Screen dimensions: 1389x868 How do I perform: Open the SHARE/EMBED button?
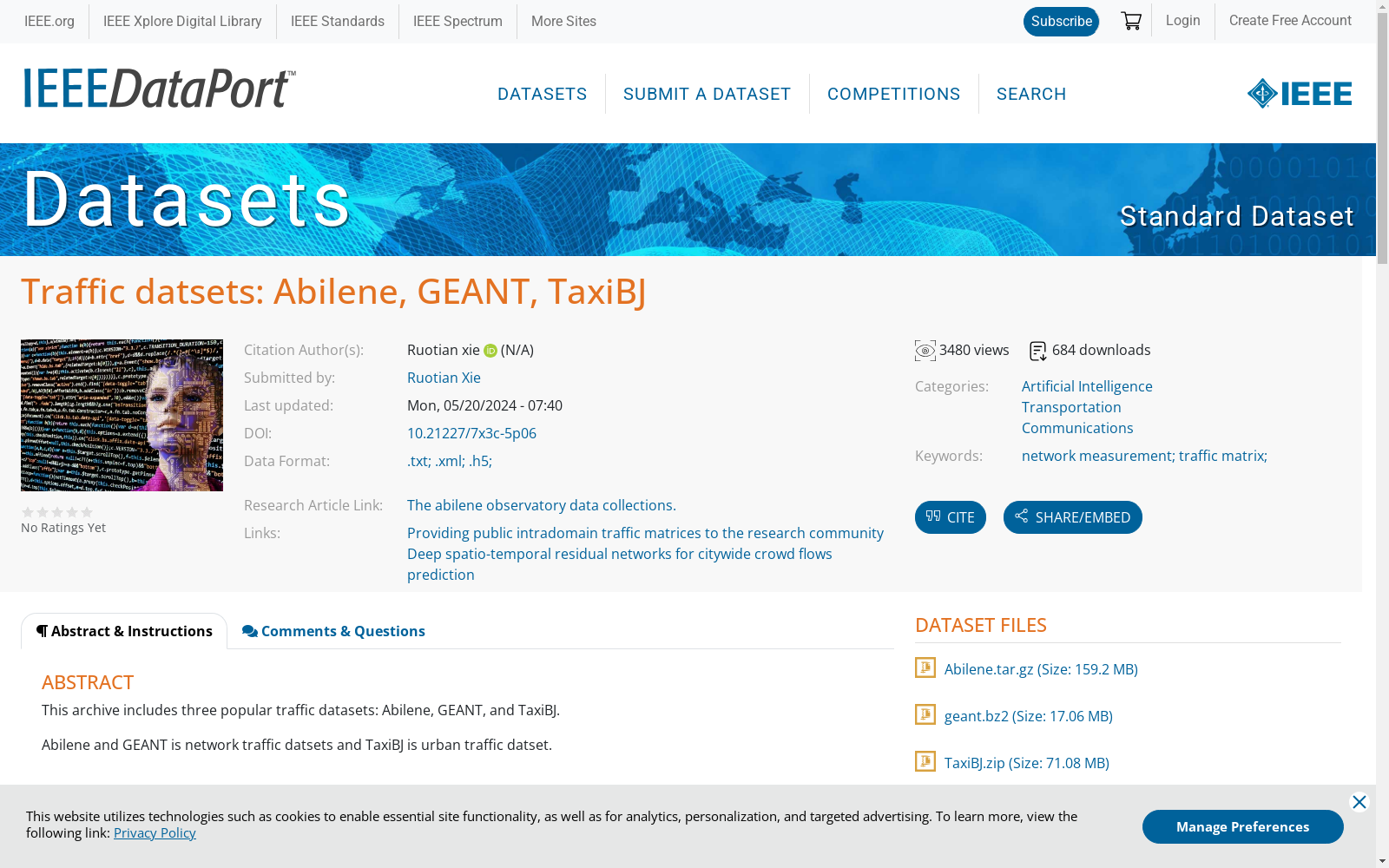coord(1073,517)
